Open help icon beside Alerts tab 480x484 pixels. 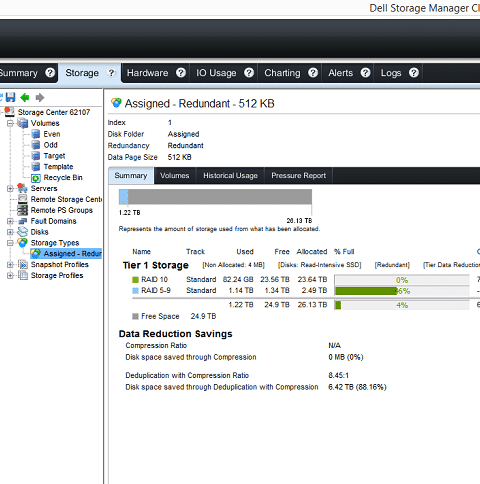(365, 73)
